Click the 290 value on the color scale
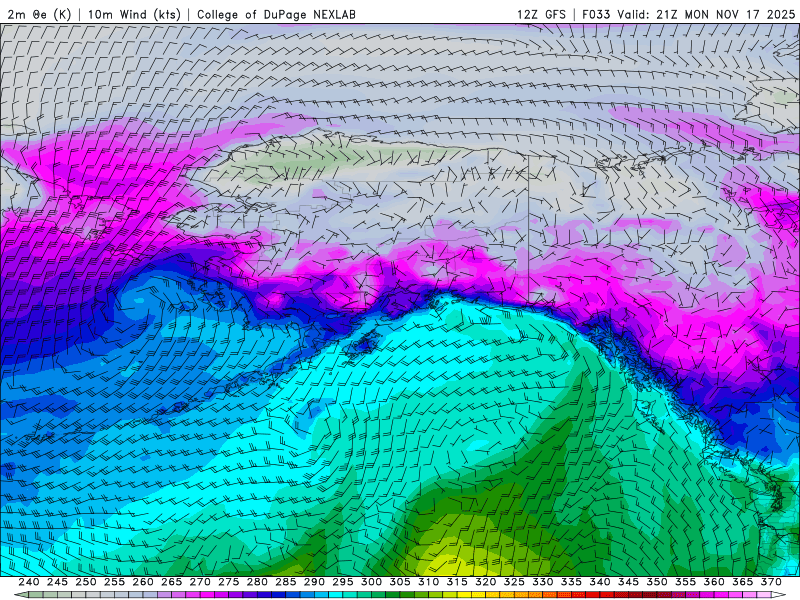 314,582
